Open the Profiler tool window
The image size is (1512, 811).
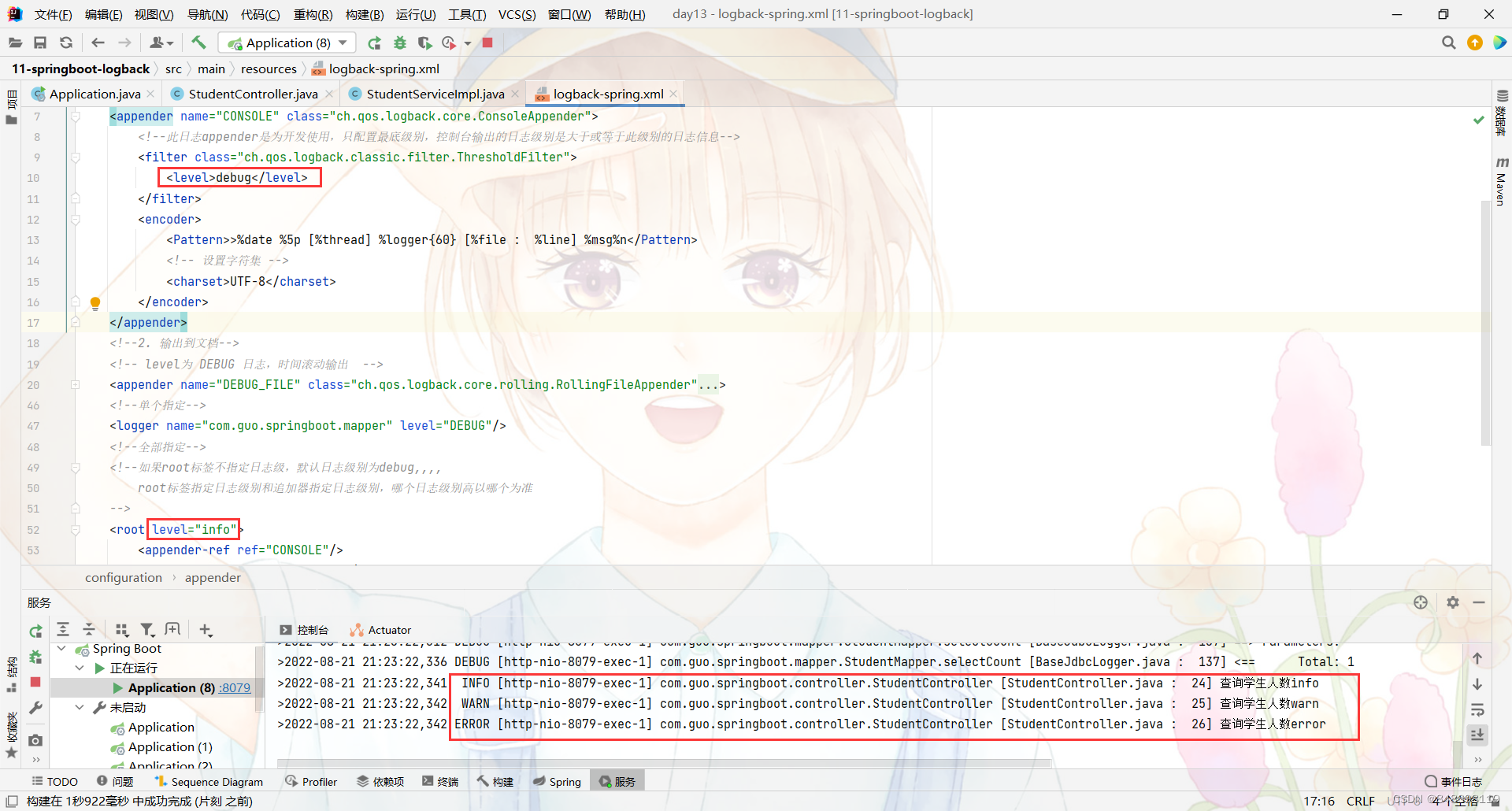tap(311, 781)
